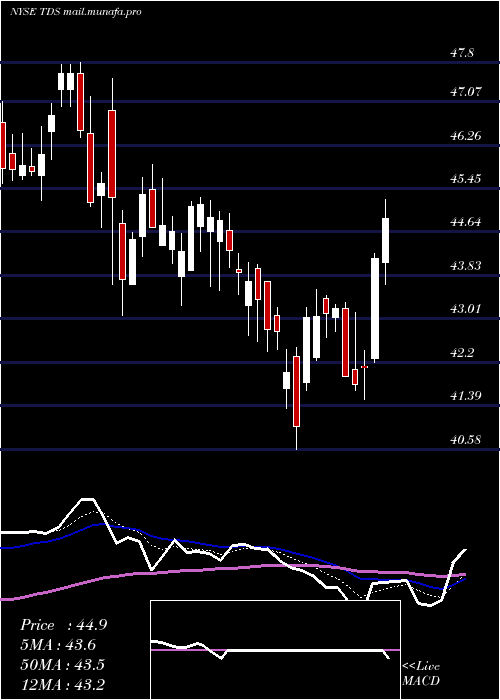Click inside the Live MACD inset chart
This screenshot has height=700, width=500.
(x=275, y=650)
